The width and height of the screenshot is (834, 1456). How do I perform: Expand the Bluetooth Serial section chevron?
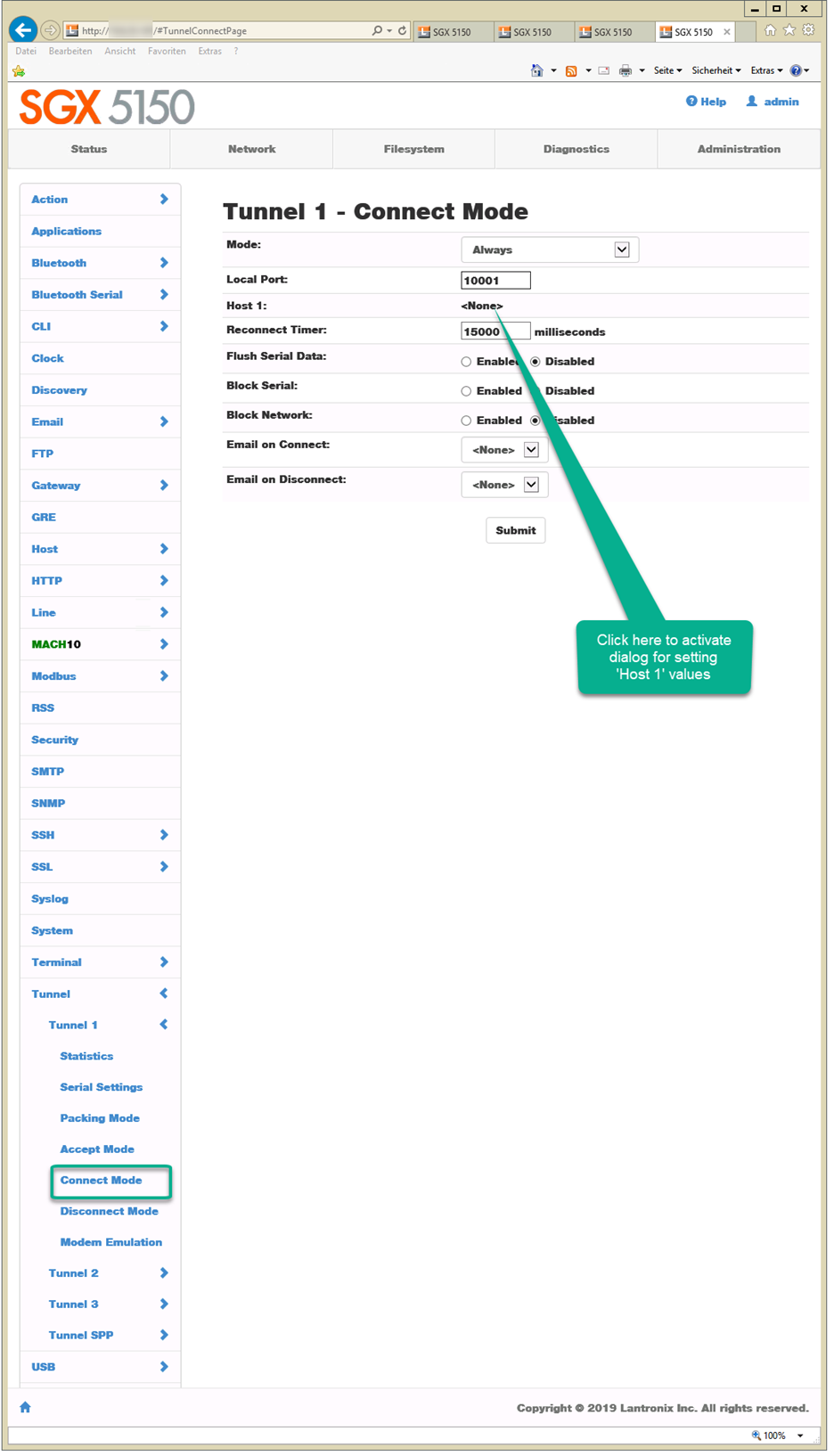coord(164,294)
